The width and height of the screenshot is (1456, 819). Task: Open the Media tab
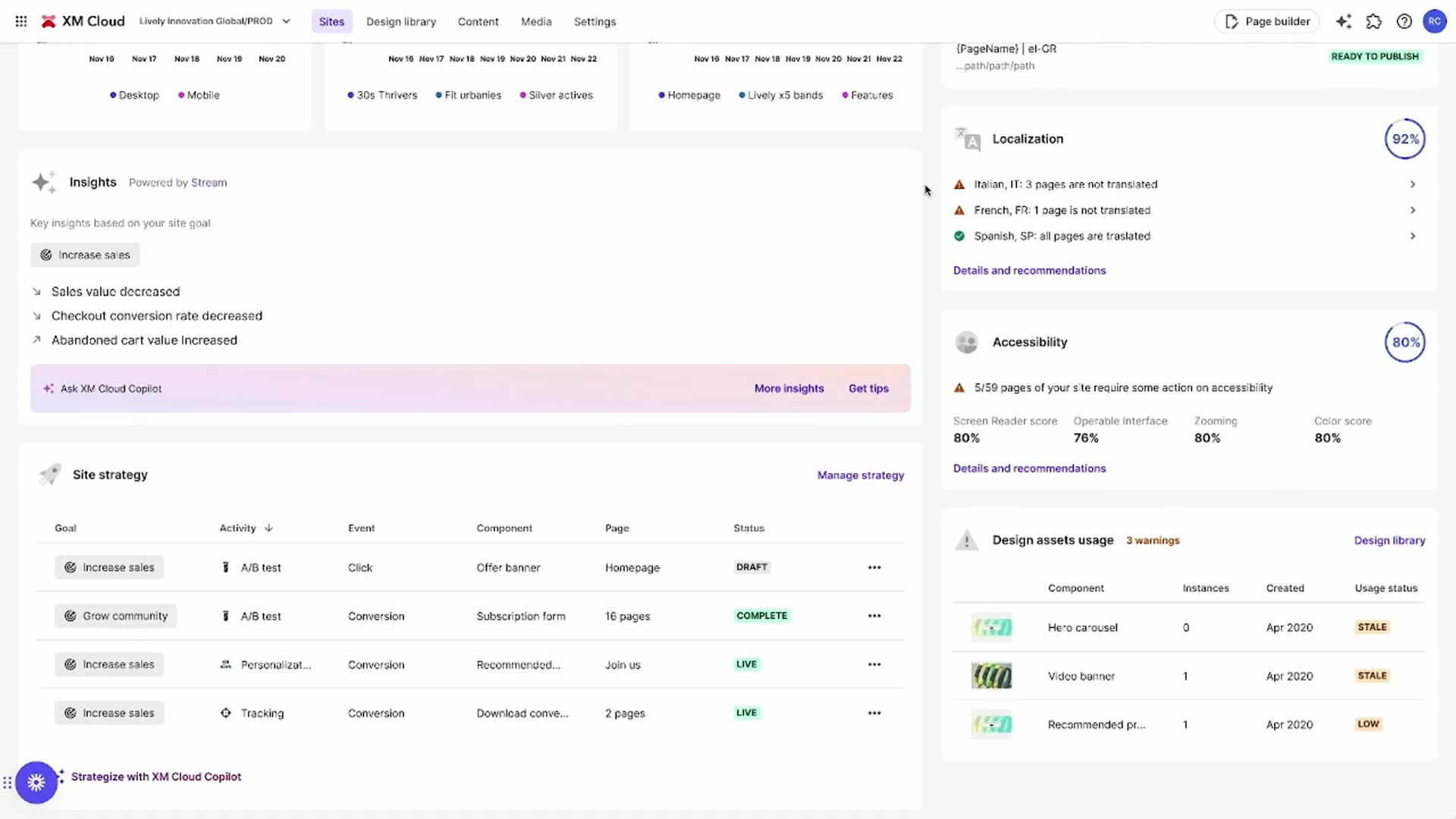(535, 21)
